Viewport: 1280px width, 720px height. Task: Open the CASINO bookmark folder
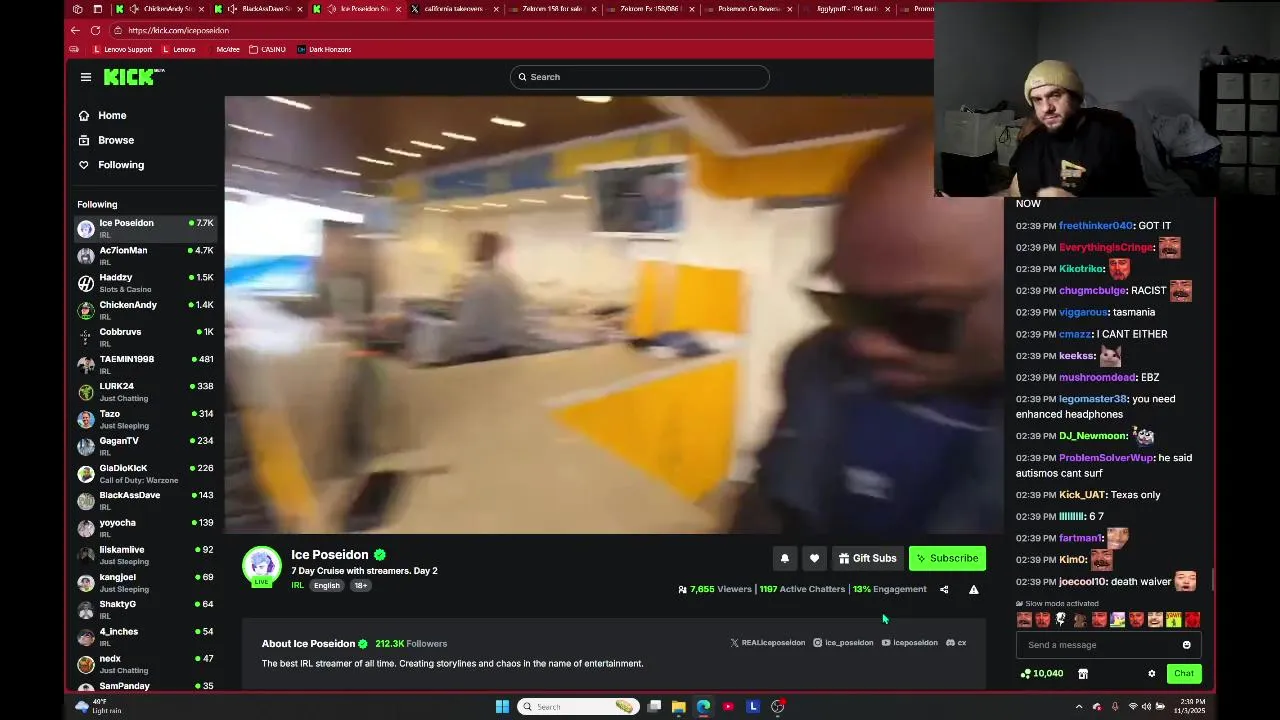[267, 49]
